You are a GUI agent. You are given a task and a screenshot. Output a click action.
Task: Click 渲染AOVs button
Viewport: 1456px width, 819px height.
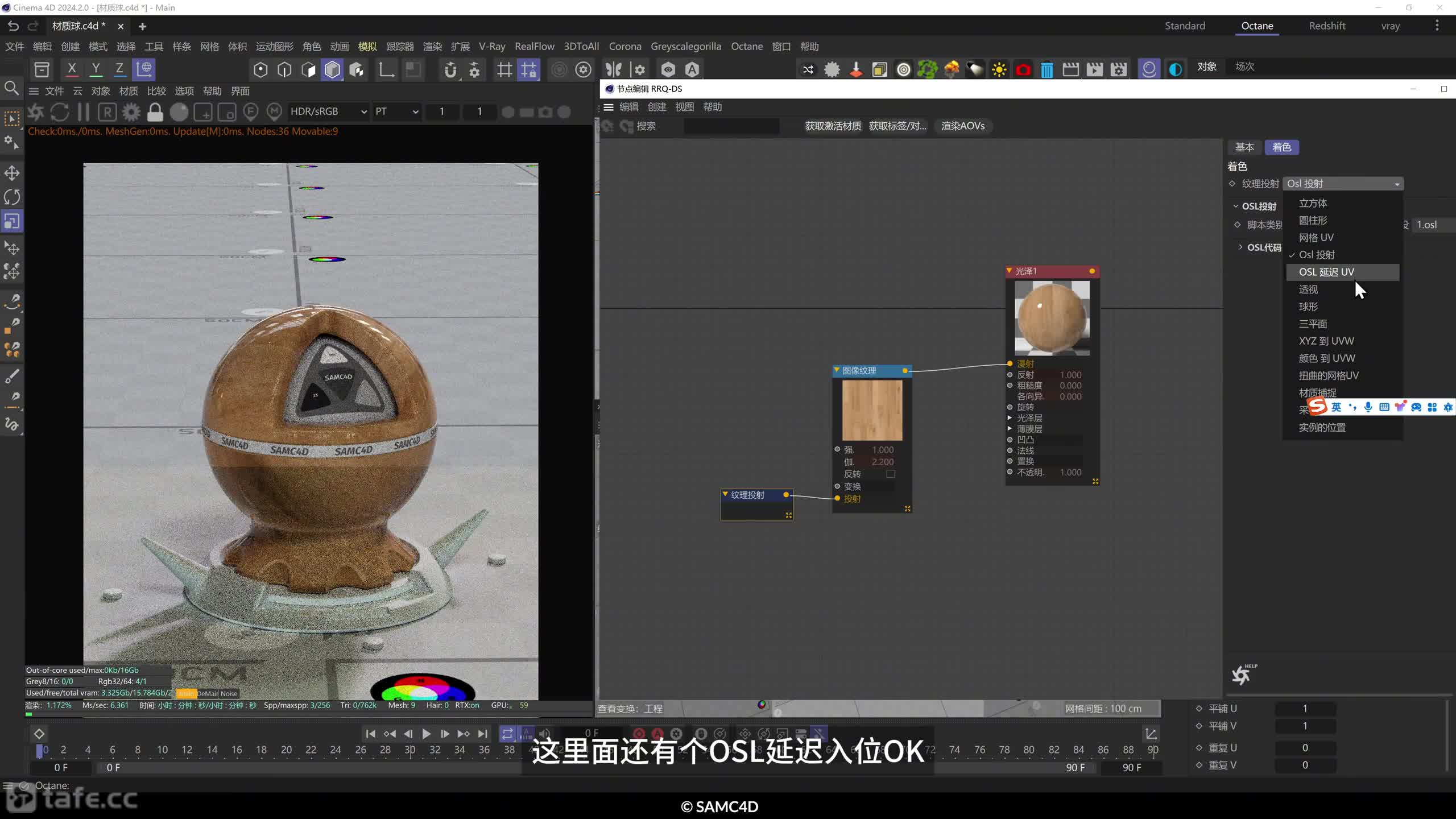(x=963, y=126)
